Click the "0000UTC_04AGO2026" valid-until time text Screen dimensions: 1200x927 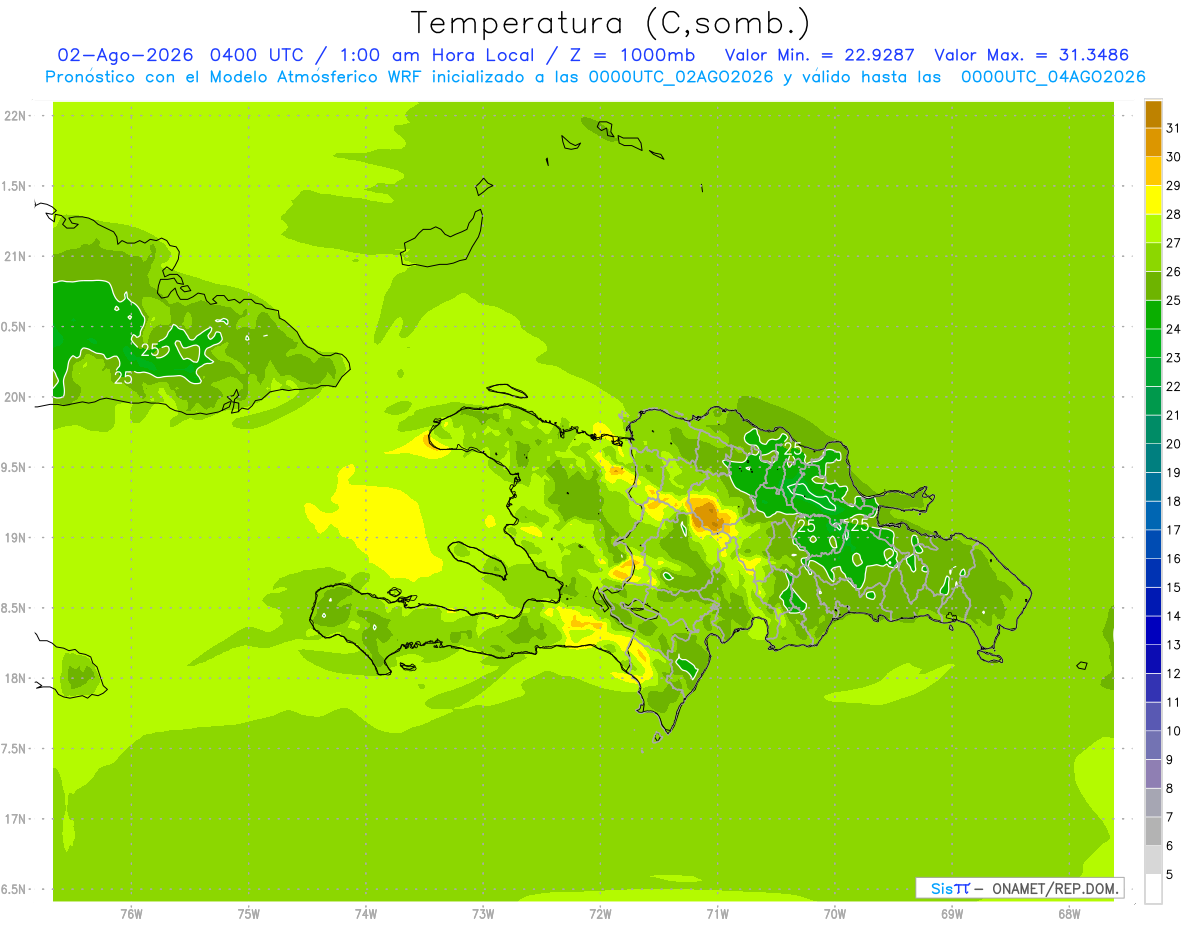[1053, 77]
